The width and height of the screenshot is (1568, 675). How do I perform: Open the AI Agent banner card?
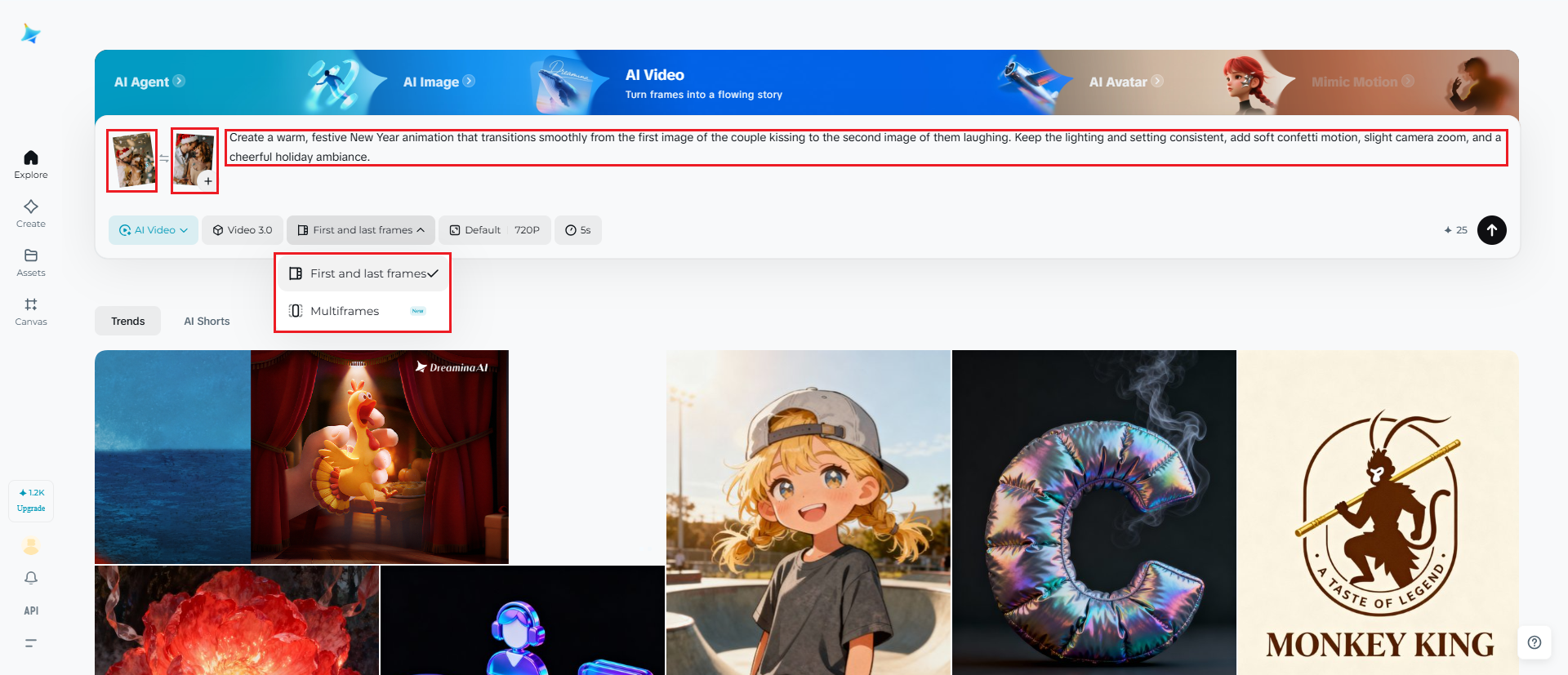[149, 82]
